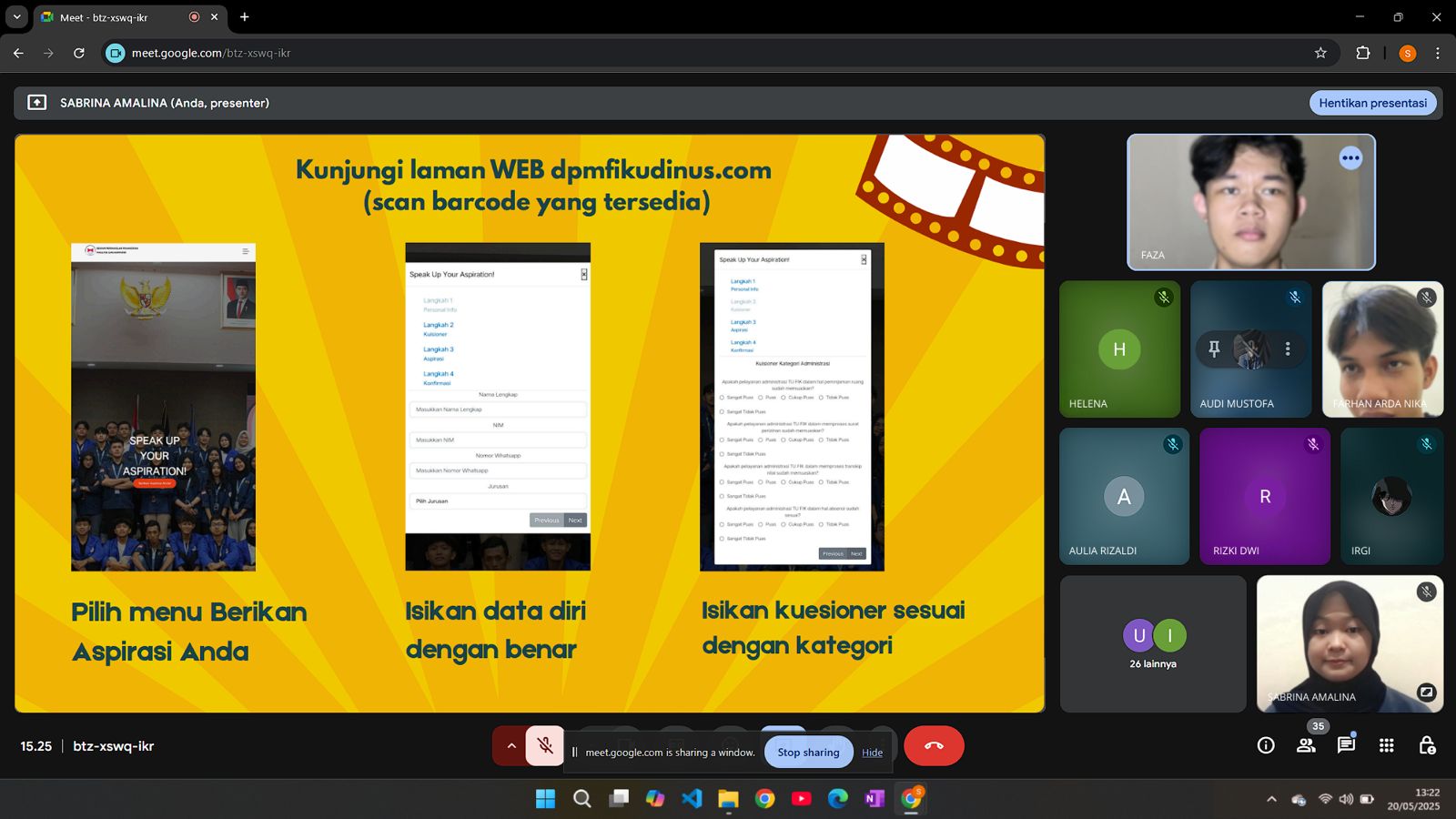This screenshot has width=1456, height=819.
Task: Open a new browser tab
Action: (x=244, y=17)
